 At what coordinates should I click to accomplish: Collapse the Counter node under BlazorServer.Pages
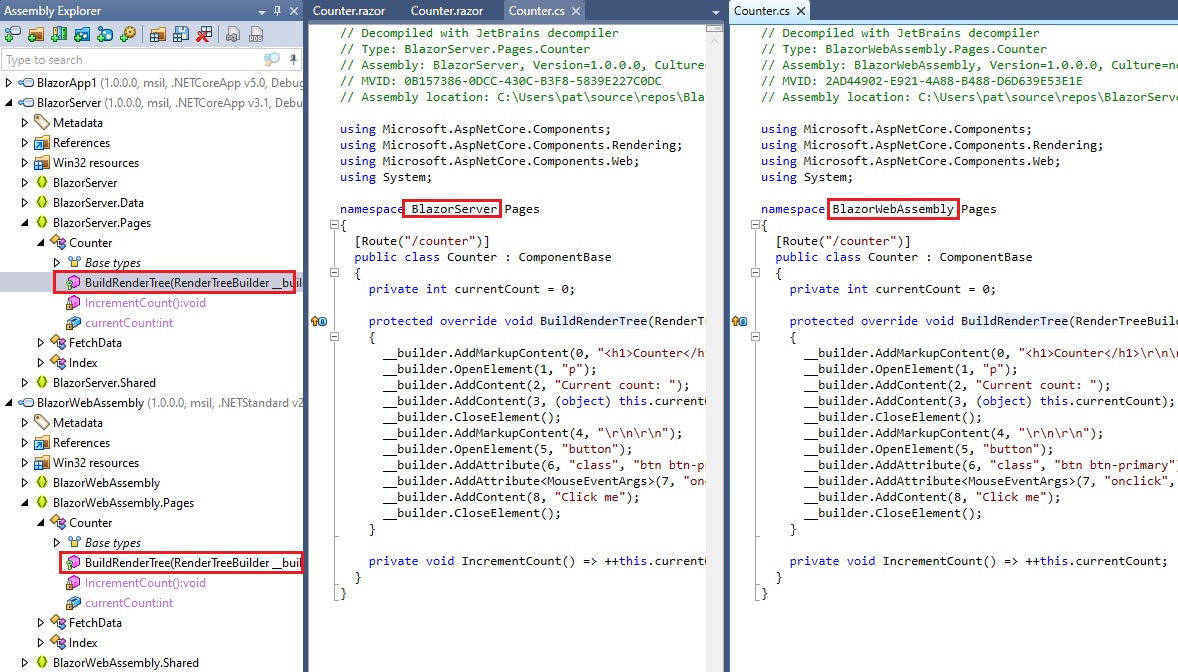coord(39,242)
